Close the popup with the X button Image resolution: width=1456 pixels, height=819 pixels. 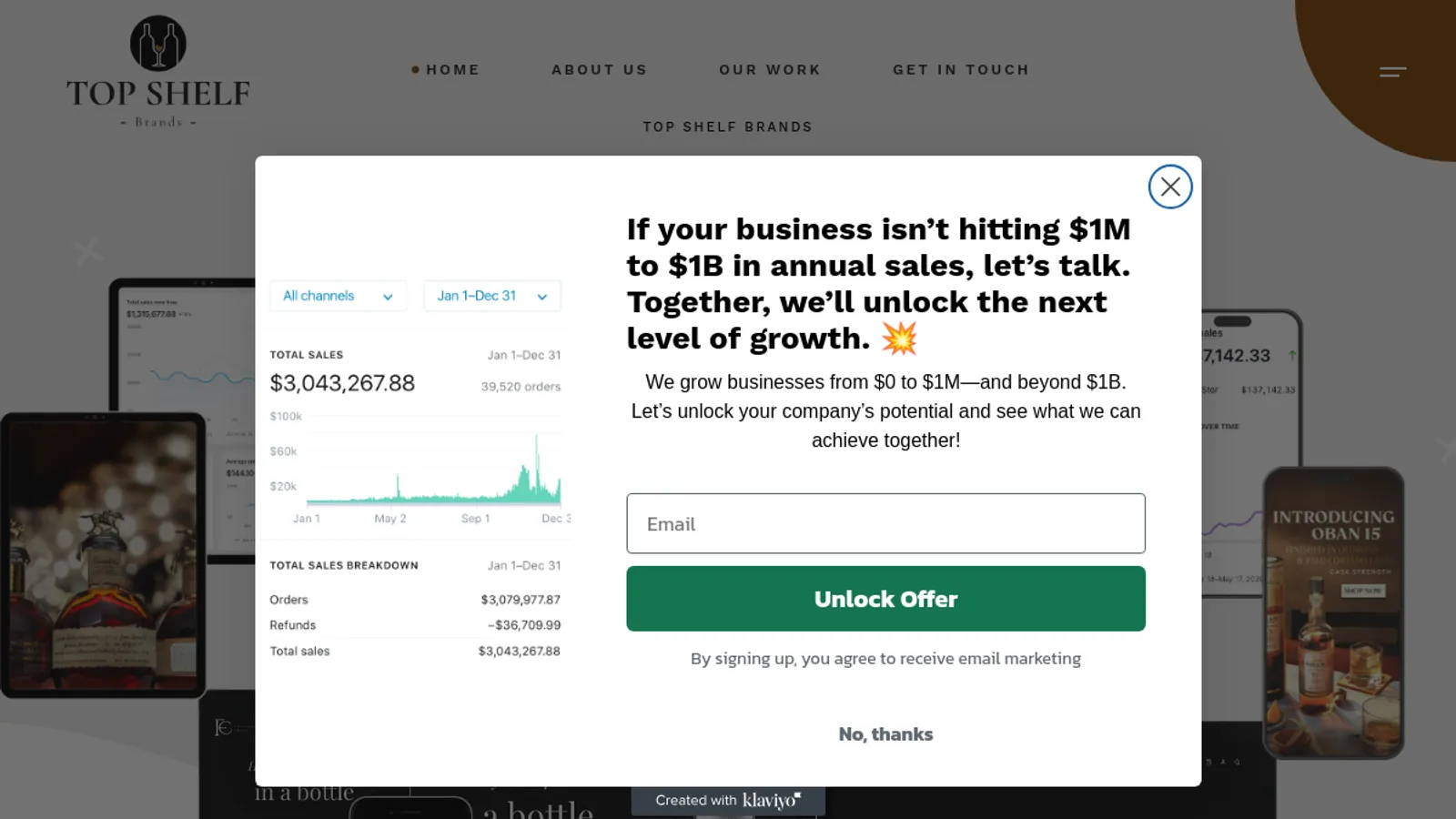1170,187
